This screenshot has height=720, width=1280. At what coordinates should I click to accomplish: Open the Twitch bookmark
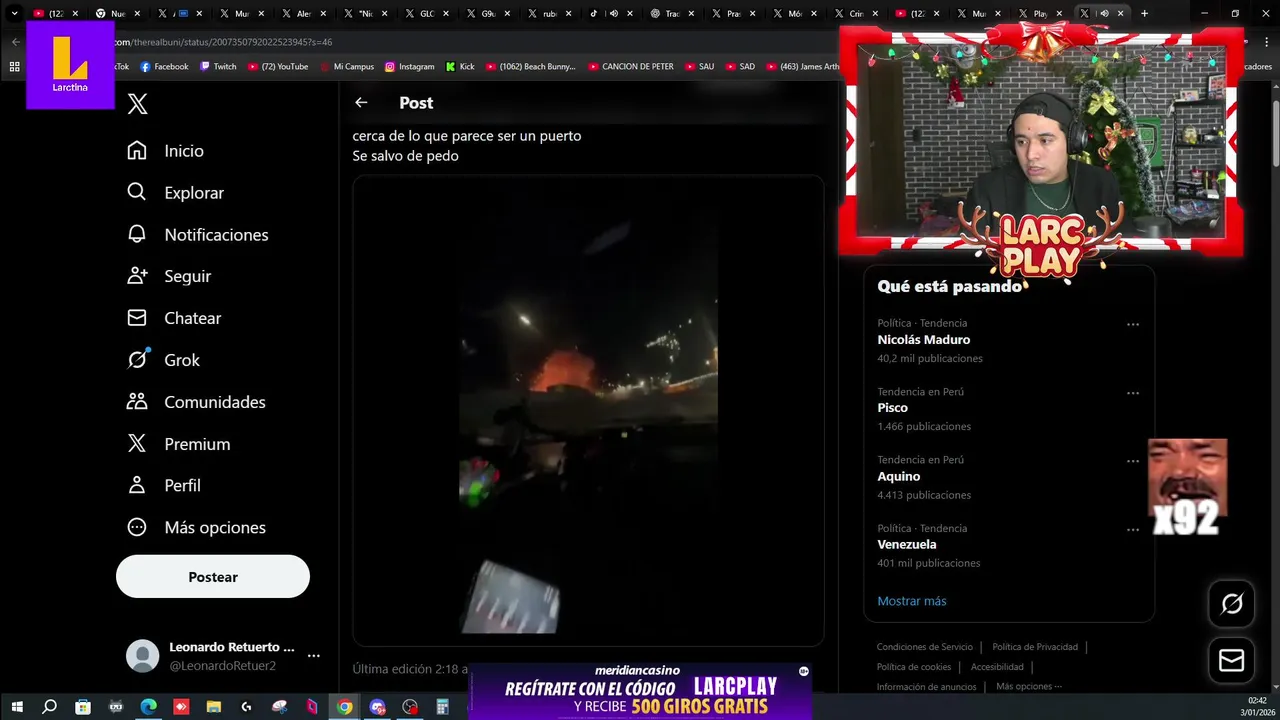click(x=218, y=67)
